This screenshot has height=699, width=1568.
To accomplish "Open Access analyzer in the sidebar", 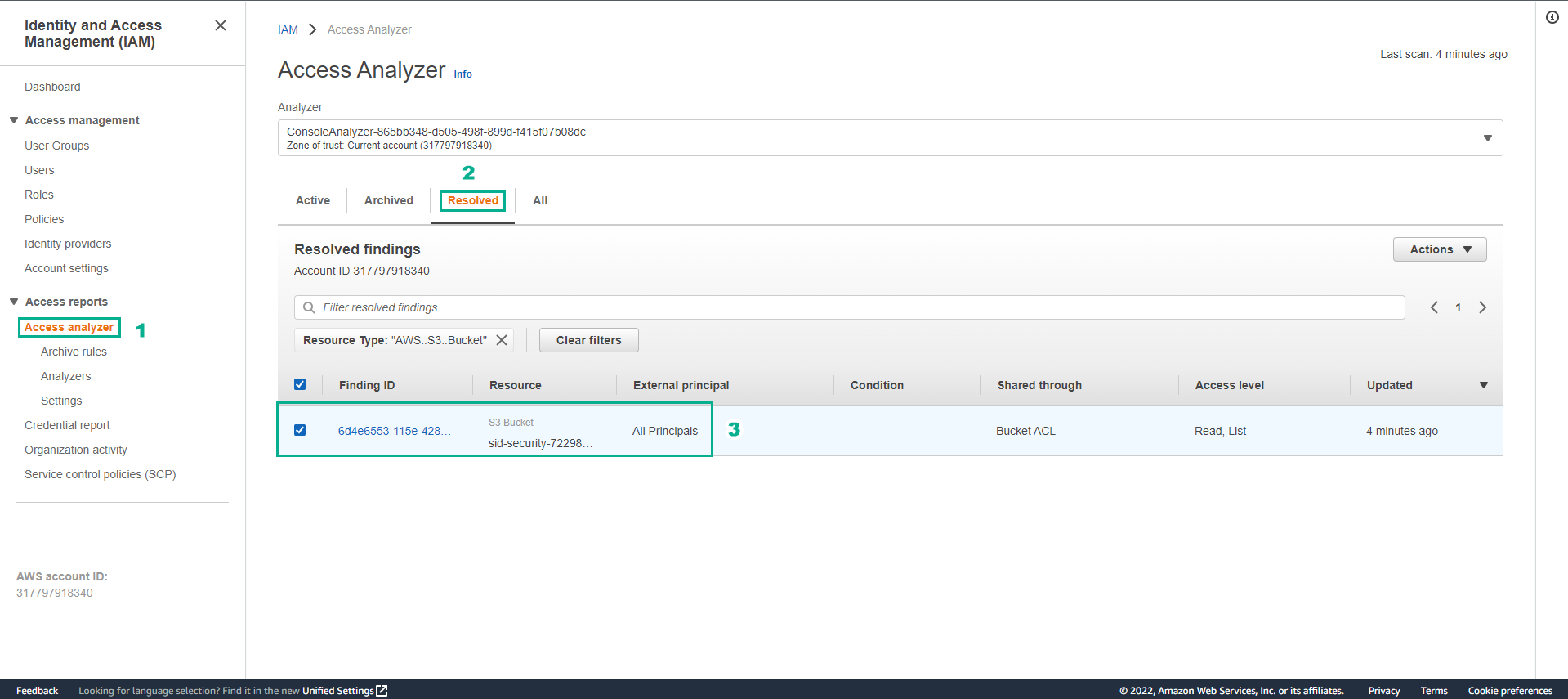I will click(x=69, y=327).
